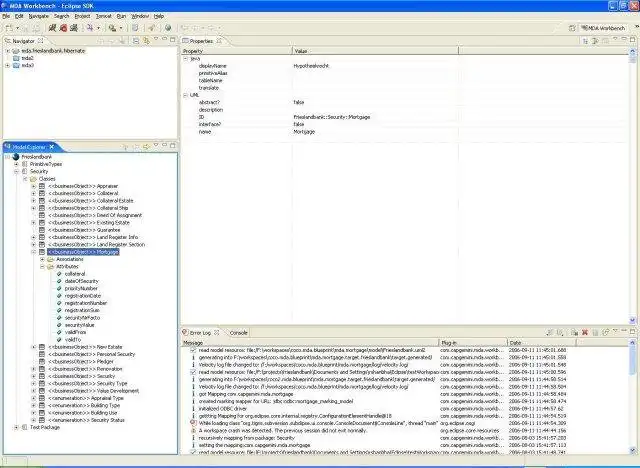Click the Collapse All icon in Navigator toolbar
The height and width of the screenshot is (468, 640).
click(x=136, y=40)
